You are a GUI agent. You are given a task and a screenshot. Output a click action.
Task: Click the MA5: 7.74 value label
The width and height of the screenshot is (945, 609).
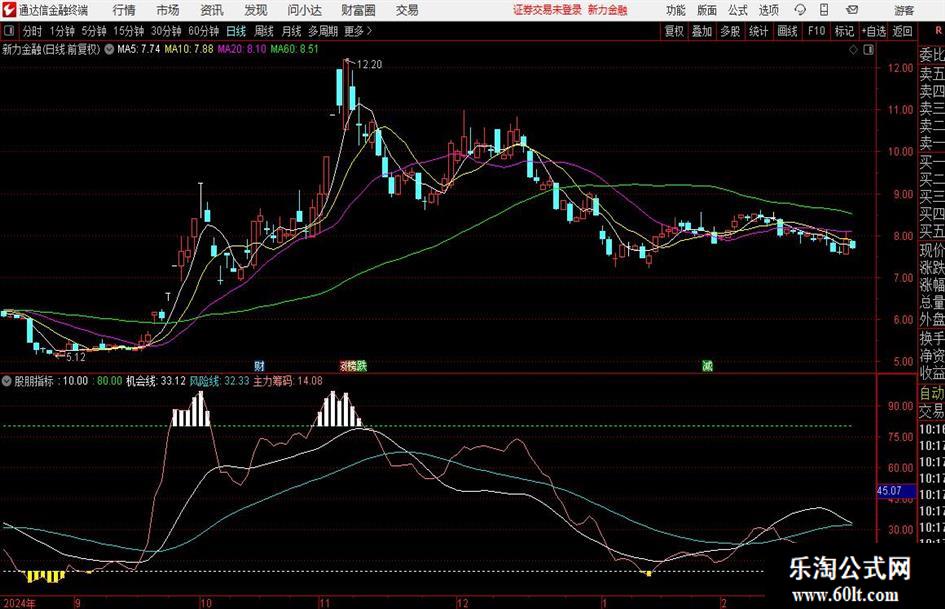138,49
